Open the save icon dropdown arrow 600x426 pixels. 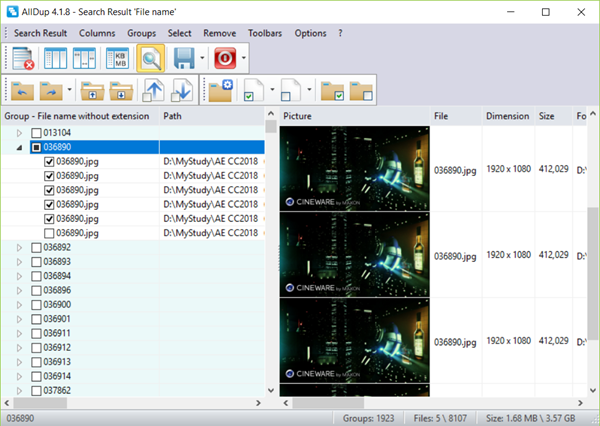click(x=202, y=58)
